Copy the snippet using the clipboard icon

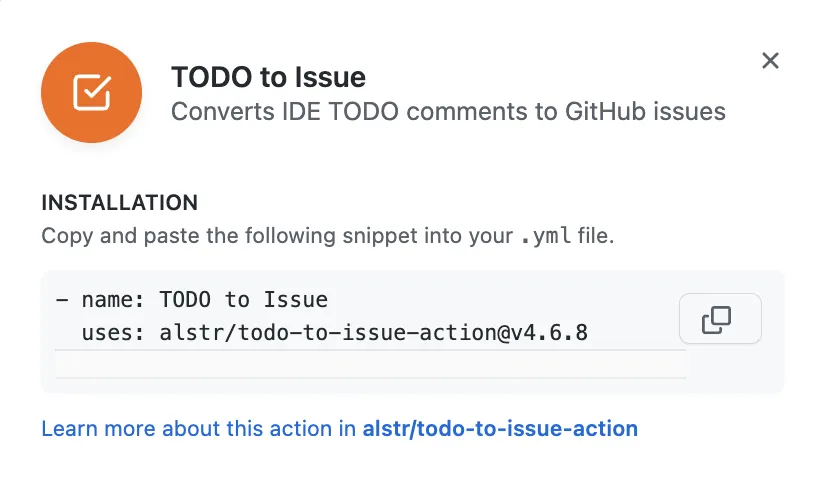(x=719, y=319)
